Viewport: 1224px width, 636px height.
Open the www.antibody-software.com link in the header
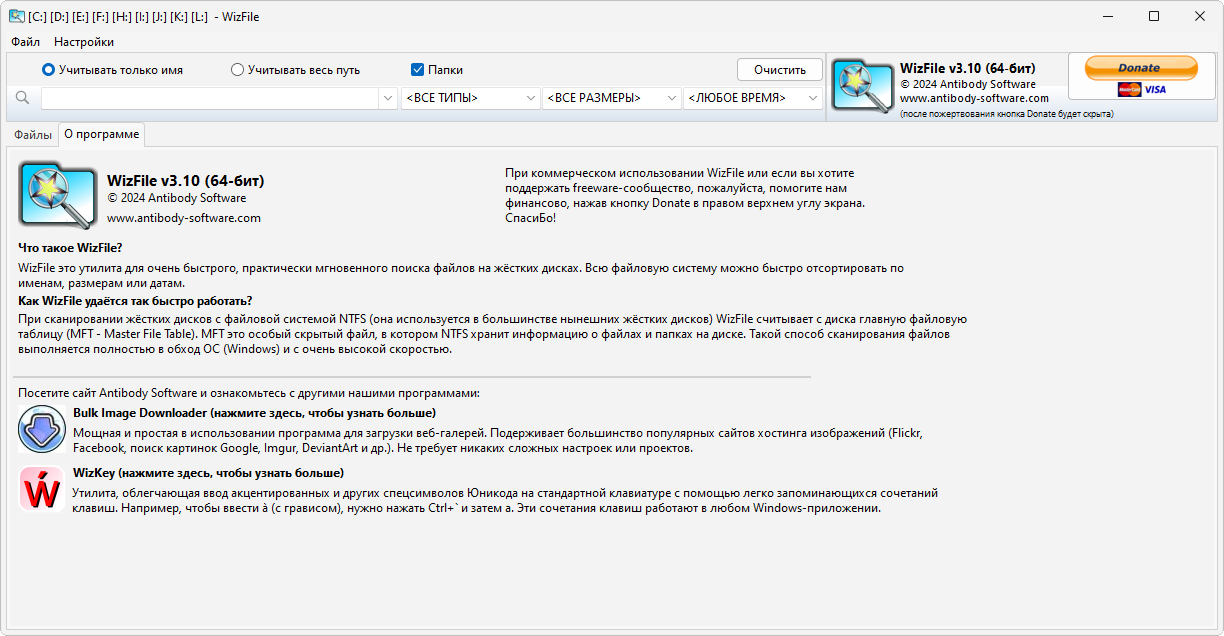[974, 98]
